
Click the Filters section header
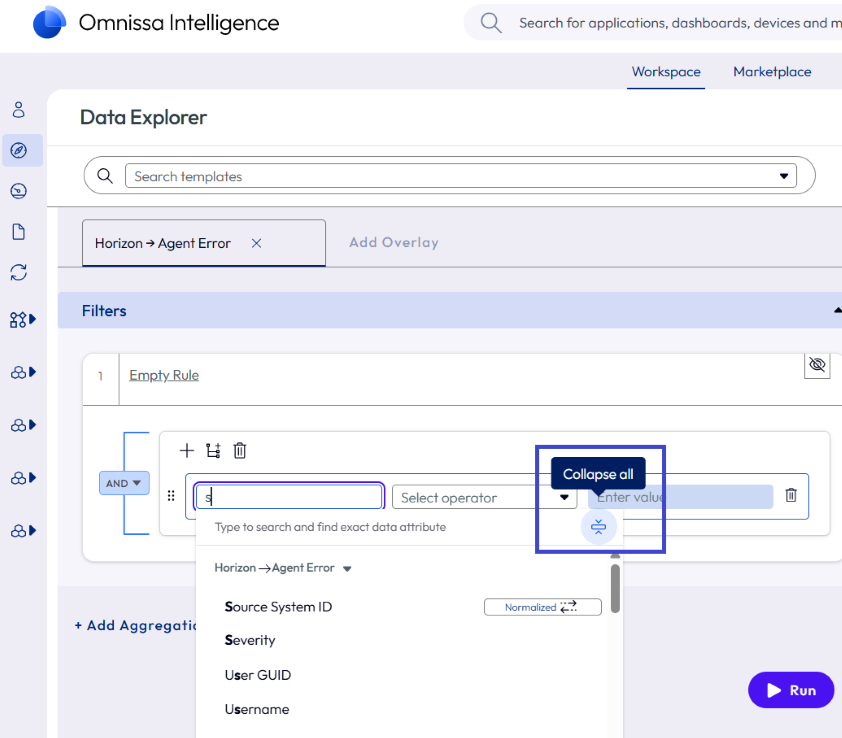pos(450,310)
